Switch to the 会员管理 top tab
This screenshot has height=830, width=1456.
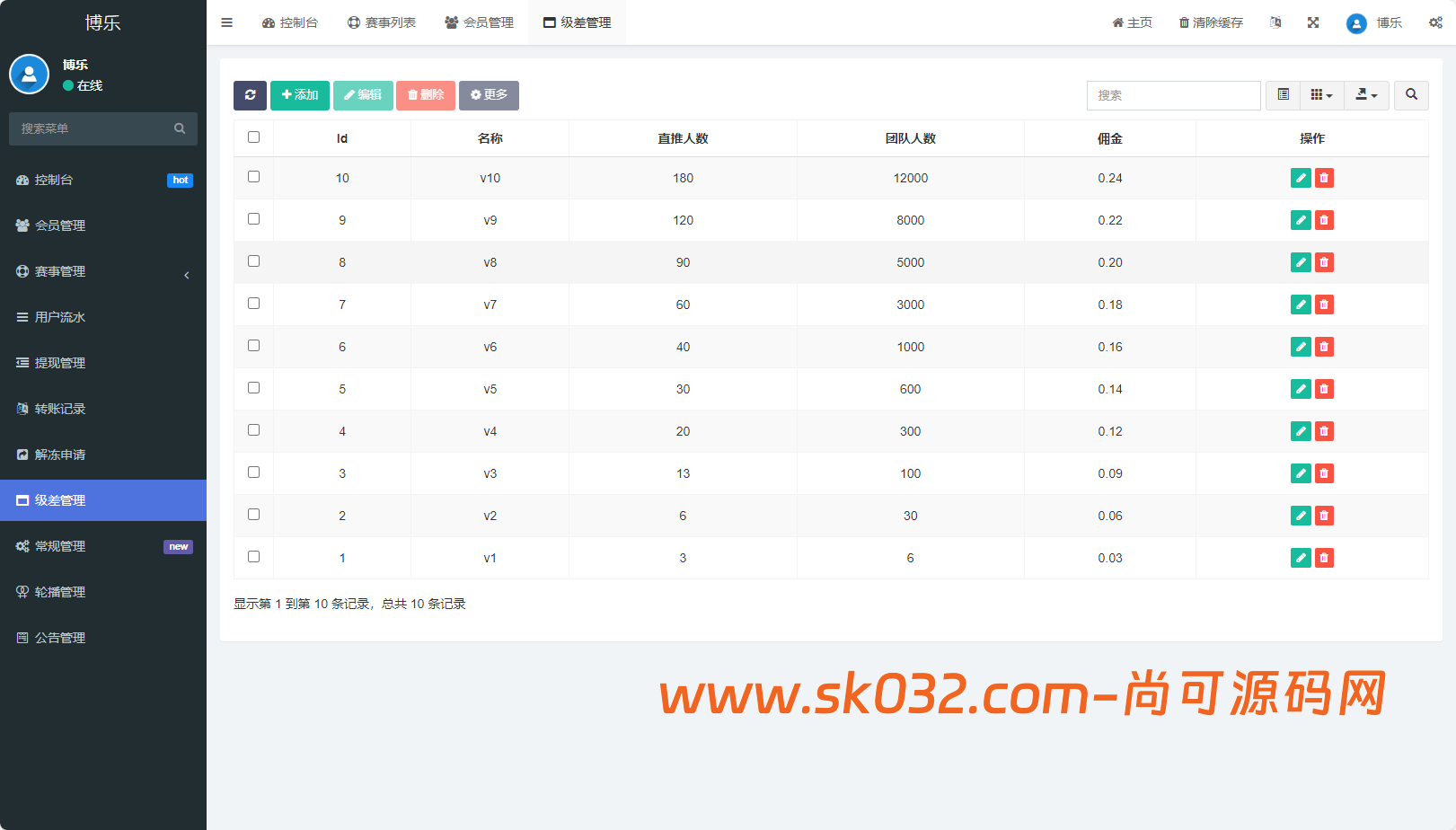pyautogui.click(x=480, y=22)
